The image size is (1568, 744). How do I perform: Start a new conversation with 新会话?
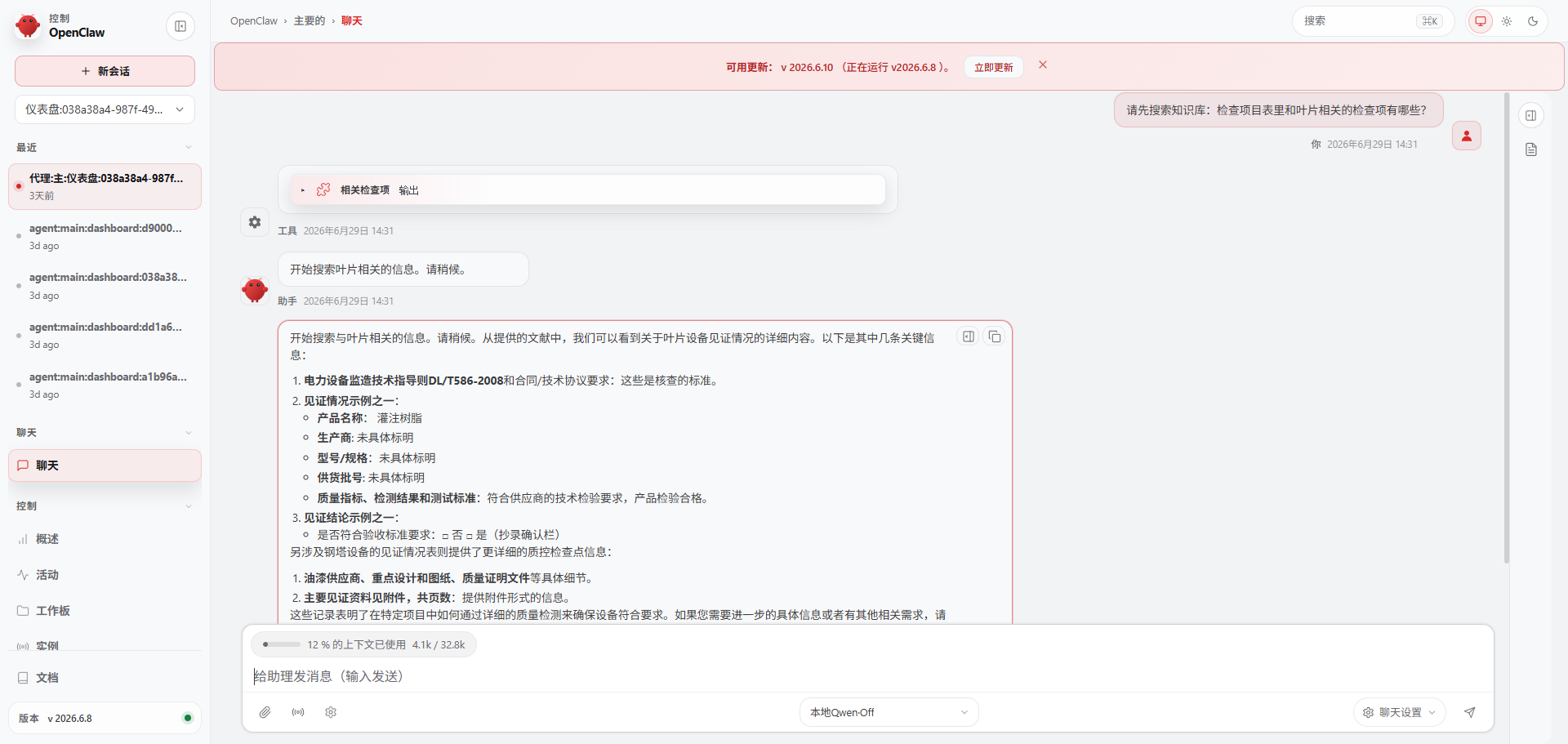(105, 71)
